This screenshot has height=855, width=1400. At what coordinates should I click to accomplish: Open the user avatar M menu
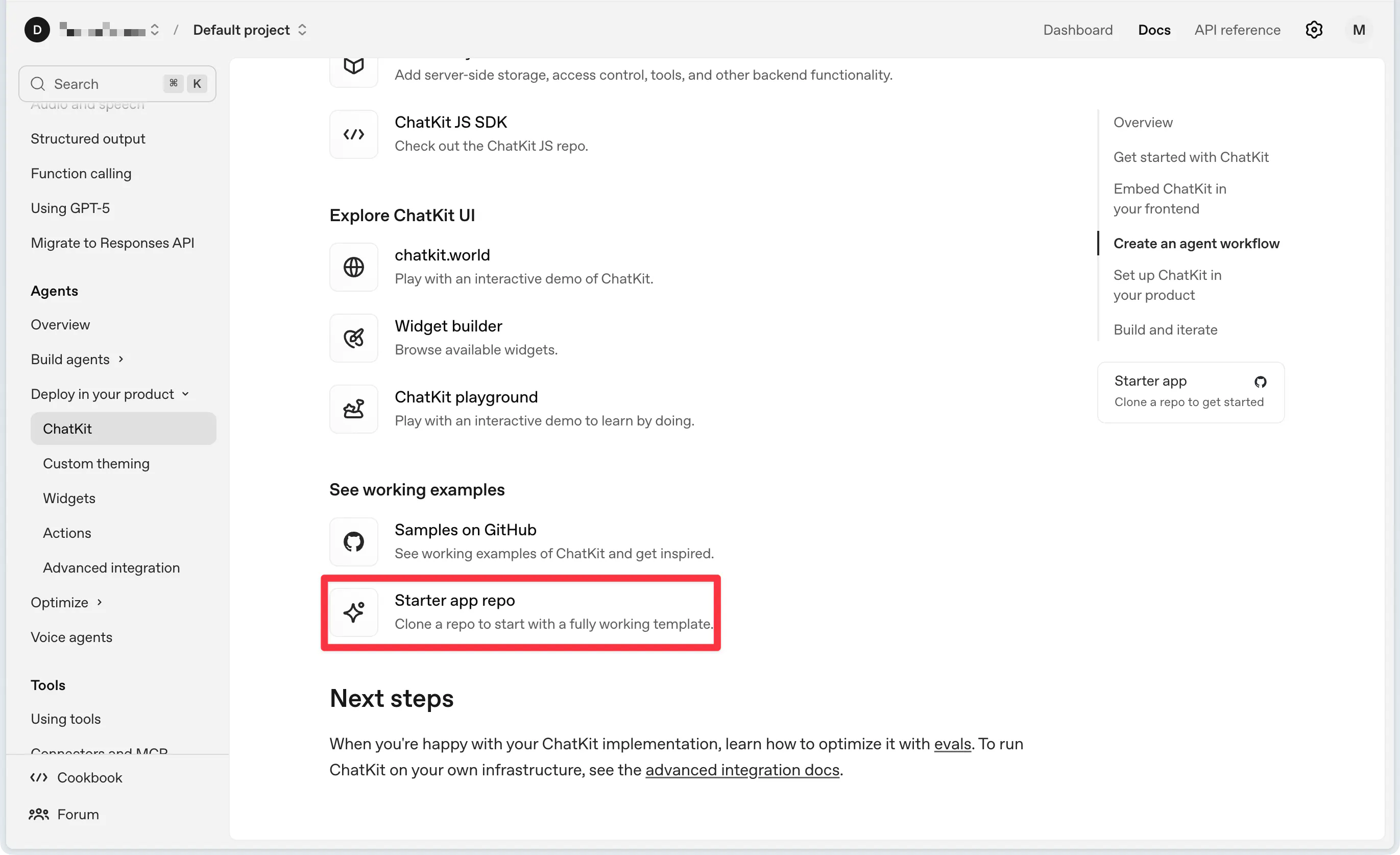pos(1359,30)
